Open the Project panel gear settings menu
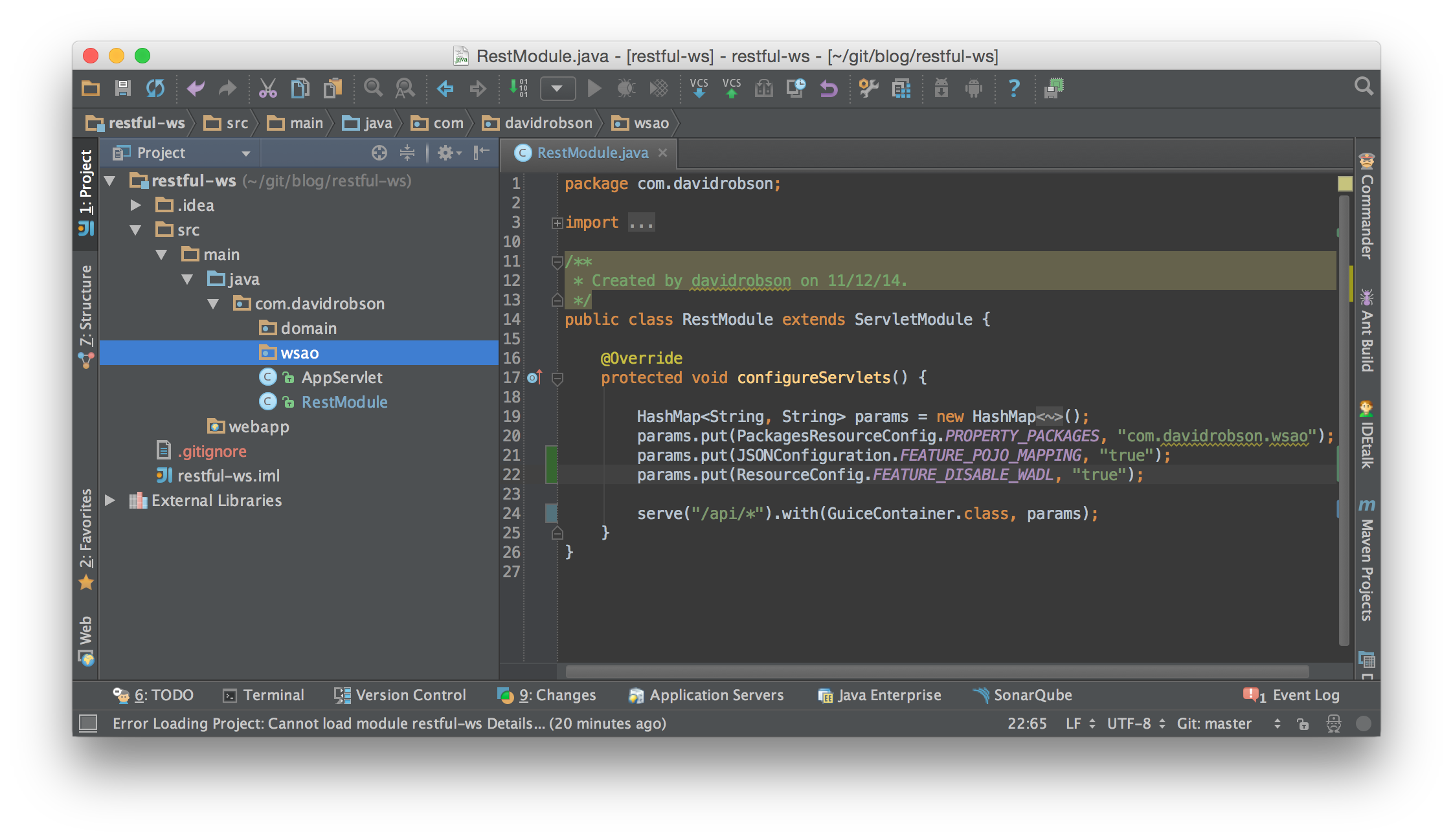The height and width of the screenshot is (840, 1453). coord(448,153)
